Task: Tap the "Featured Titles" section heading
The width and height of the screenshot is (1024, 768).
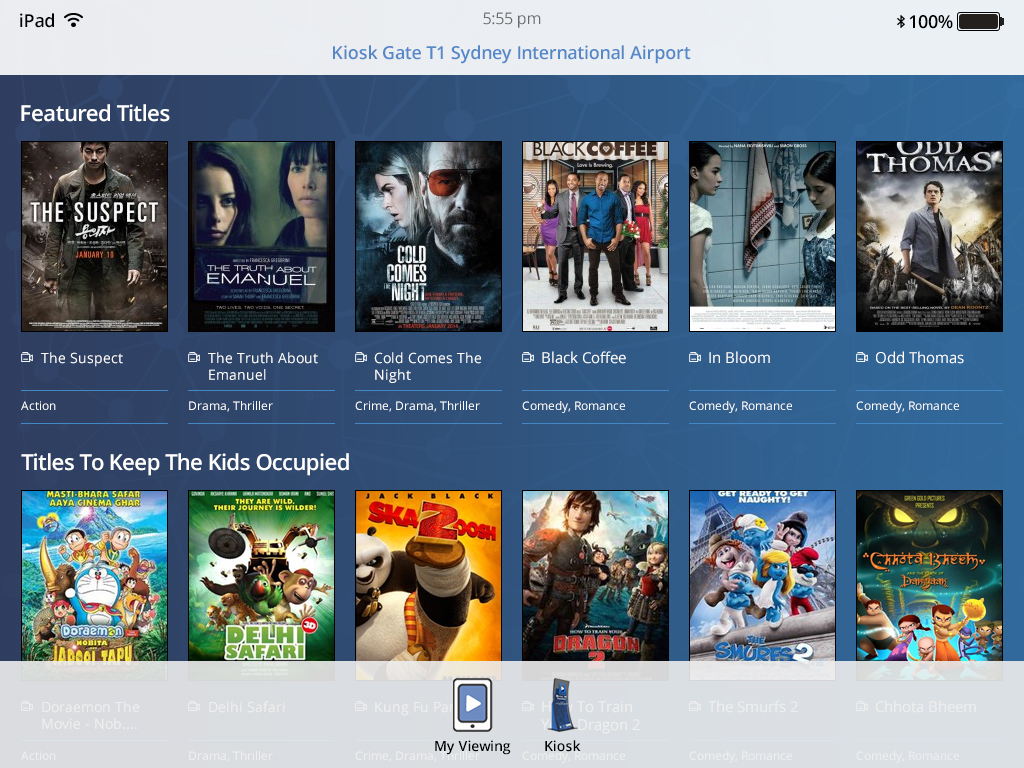Action: 95,114
